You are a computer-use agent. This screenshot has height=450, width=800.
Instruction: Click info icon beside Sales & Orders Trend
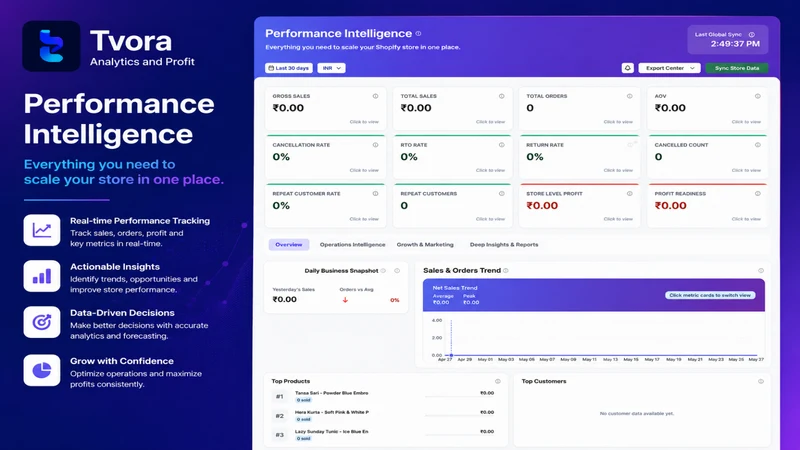point(506,270)
